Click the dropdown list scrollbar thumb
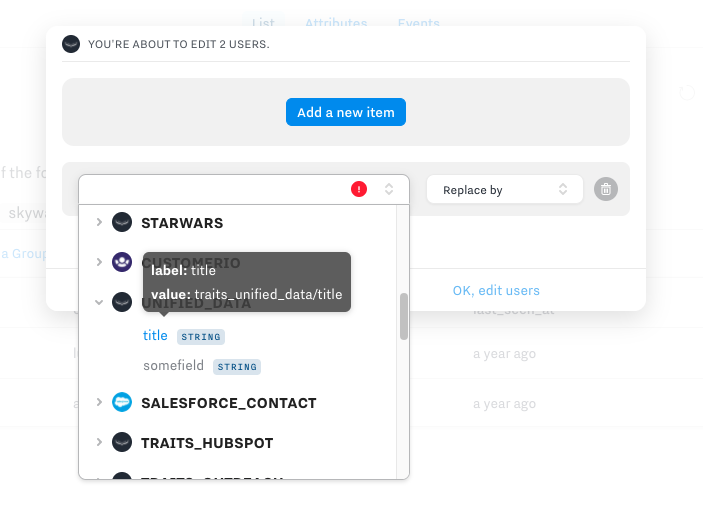 pyautogui.click(x=404, y=317)
